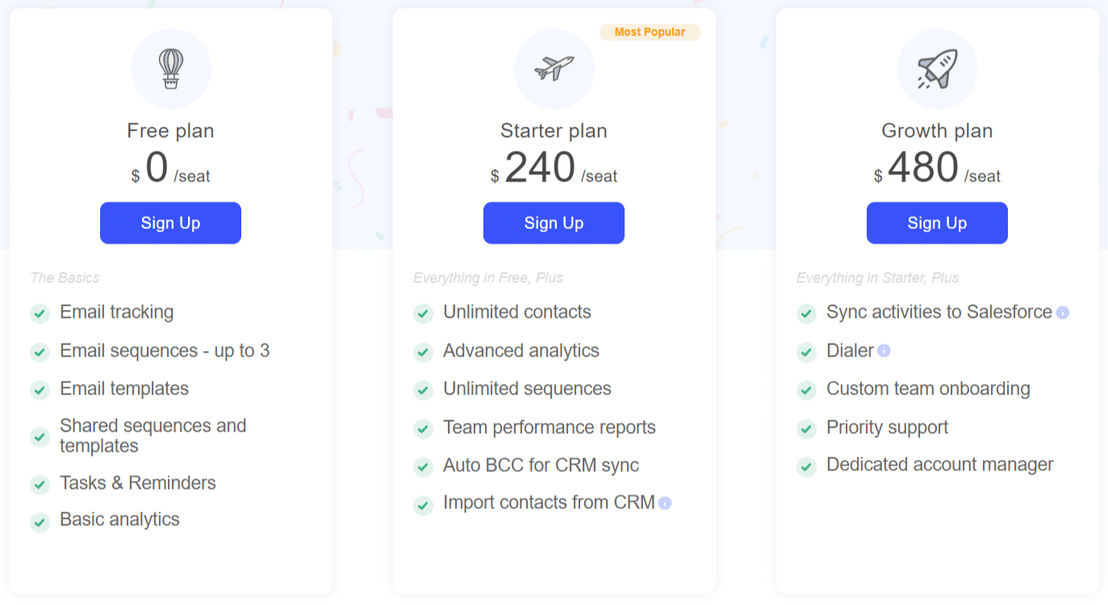Screen dimensions: 1108x605
Task: Click the checkmark beside Basic analytics
Action: (x=40, y=522)
